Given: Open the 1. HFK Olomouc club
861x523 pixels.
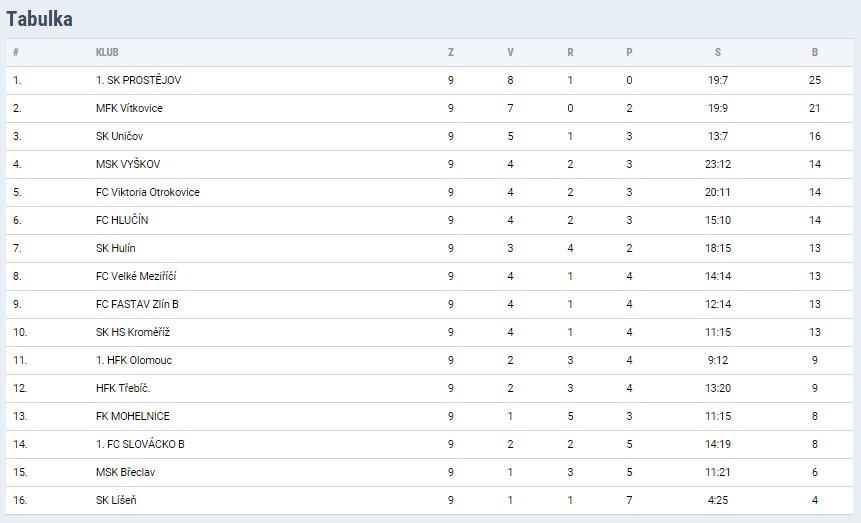Looking at the screenshot, I should coord(134,360).
